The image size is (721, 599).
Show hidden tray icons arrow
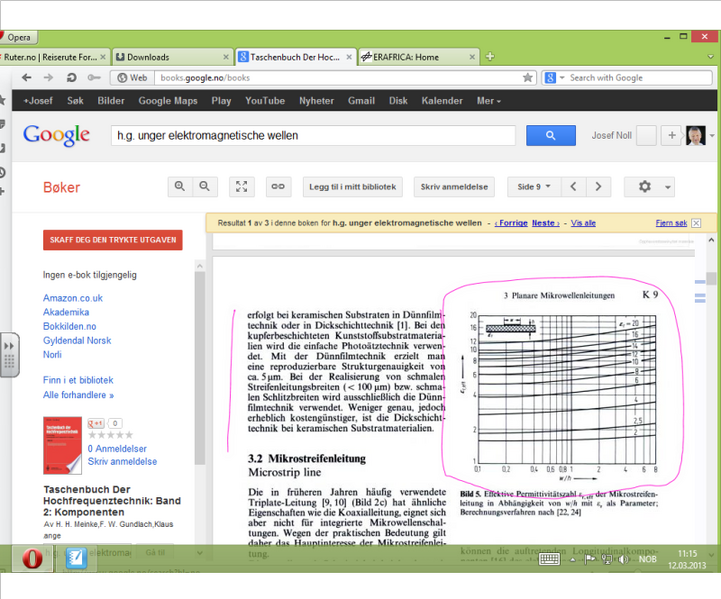coord(572,559)
